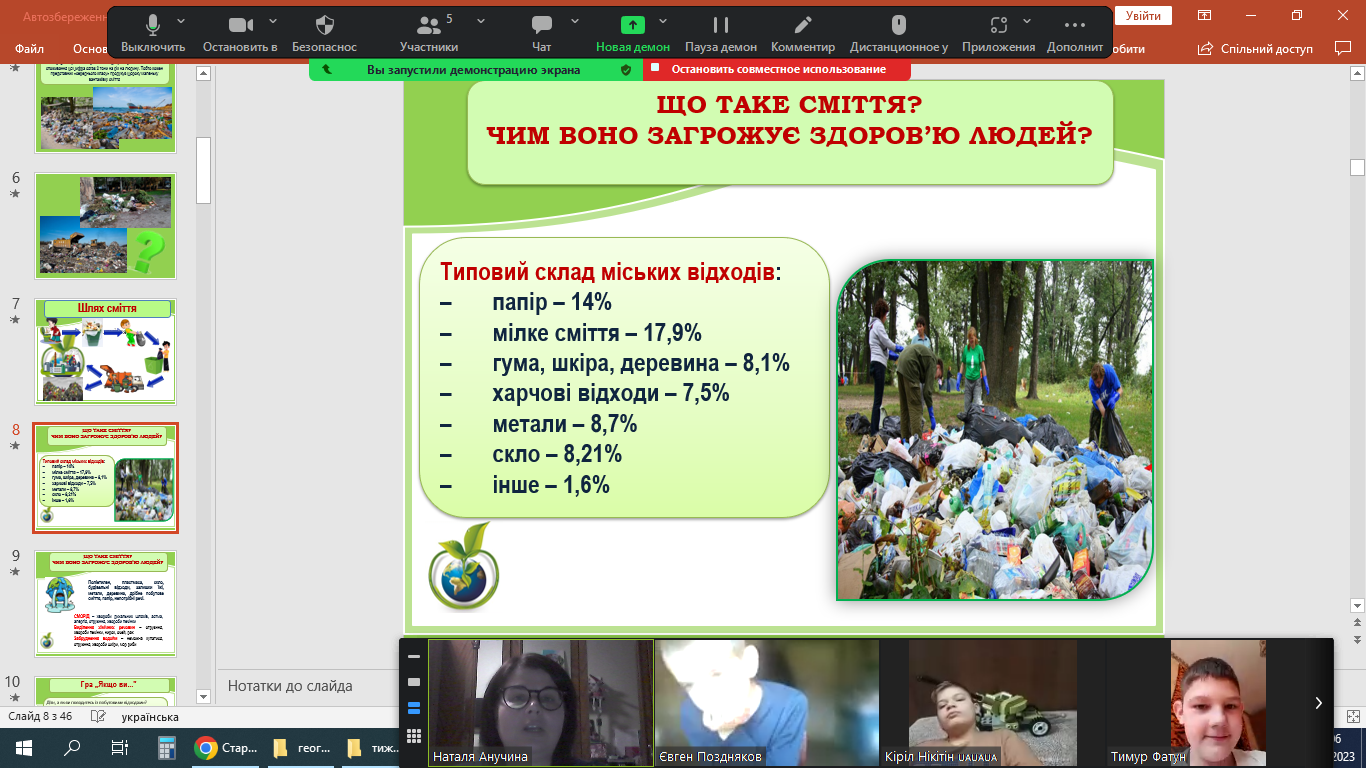Select slide 8 thumbnail
The image size is (1366, 768).
coord(105,478)
